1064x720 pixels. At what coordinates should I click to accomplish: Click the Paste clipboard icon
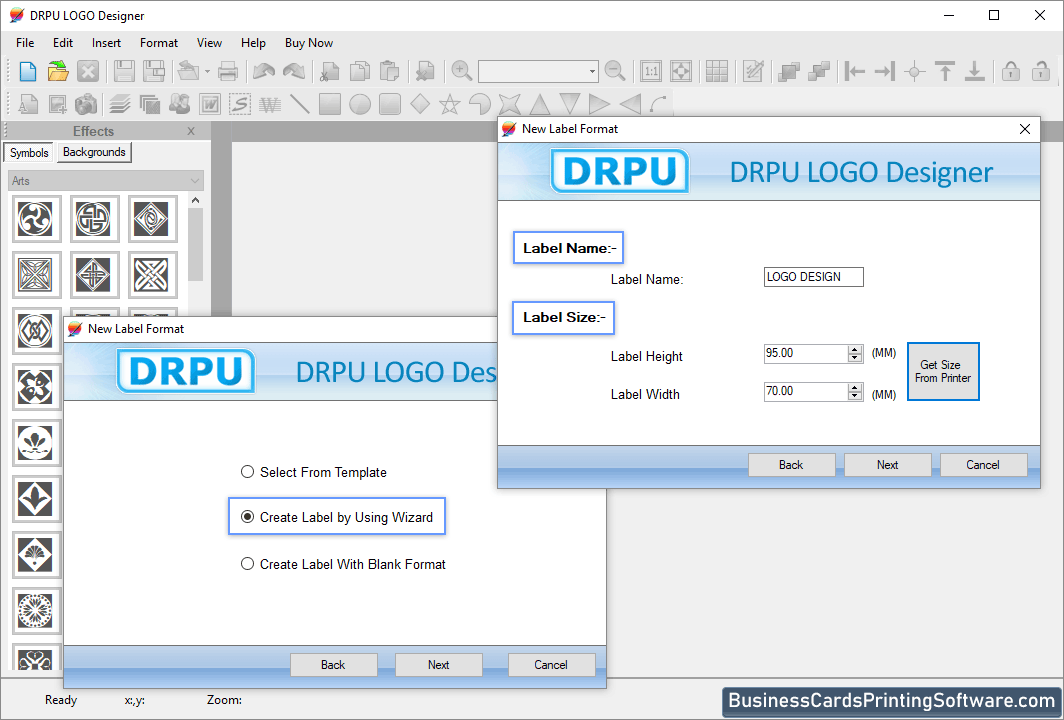(x=390, y=71)
